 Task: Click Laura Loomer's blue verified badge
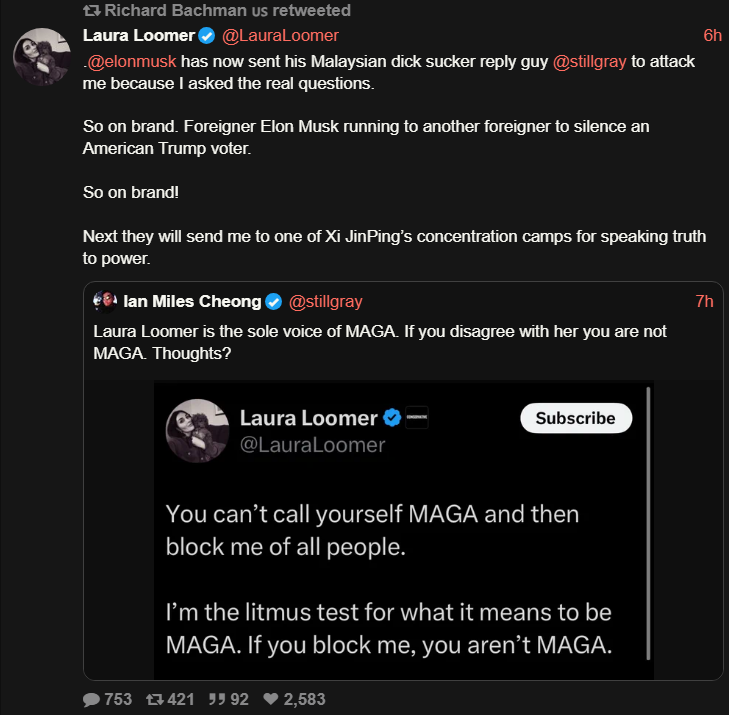click(x=207, y=36)
